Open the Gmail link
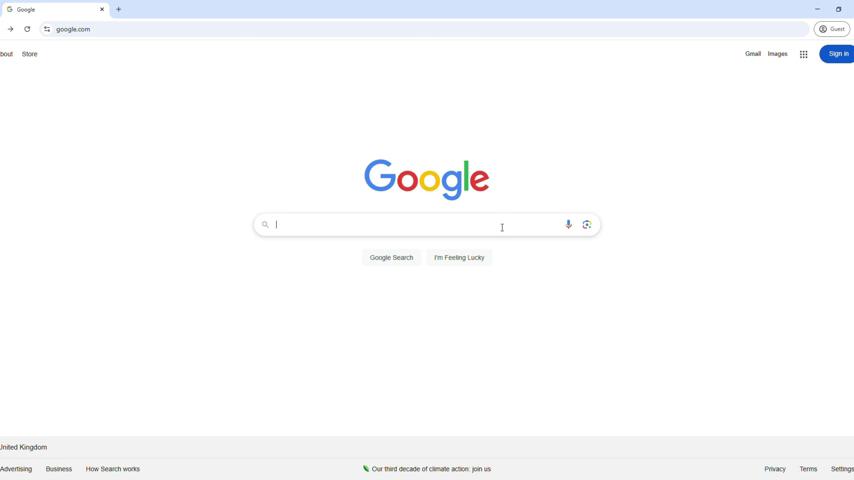Viewport: 854px width, 480px height. point(753,54)
